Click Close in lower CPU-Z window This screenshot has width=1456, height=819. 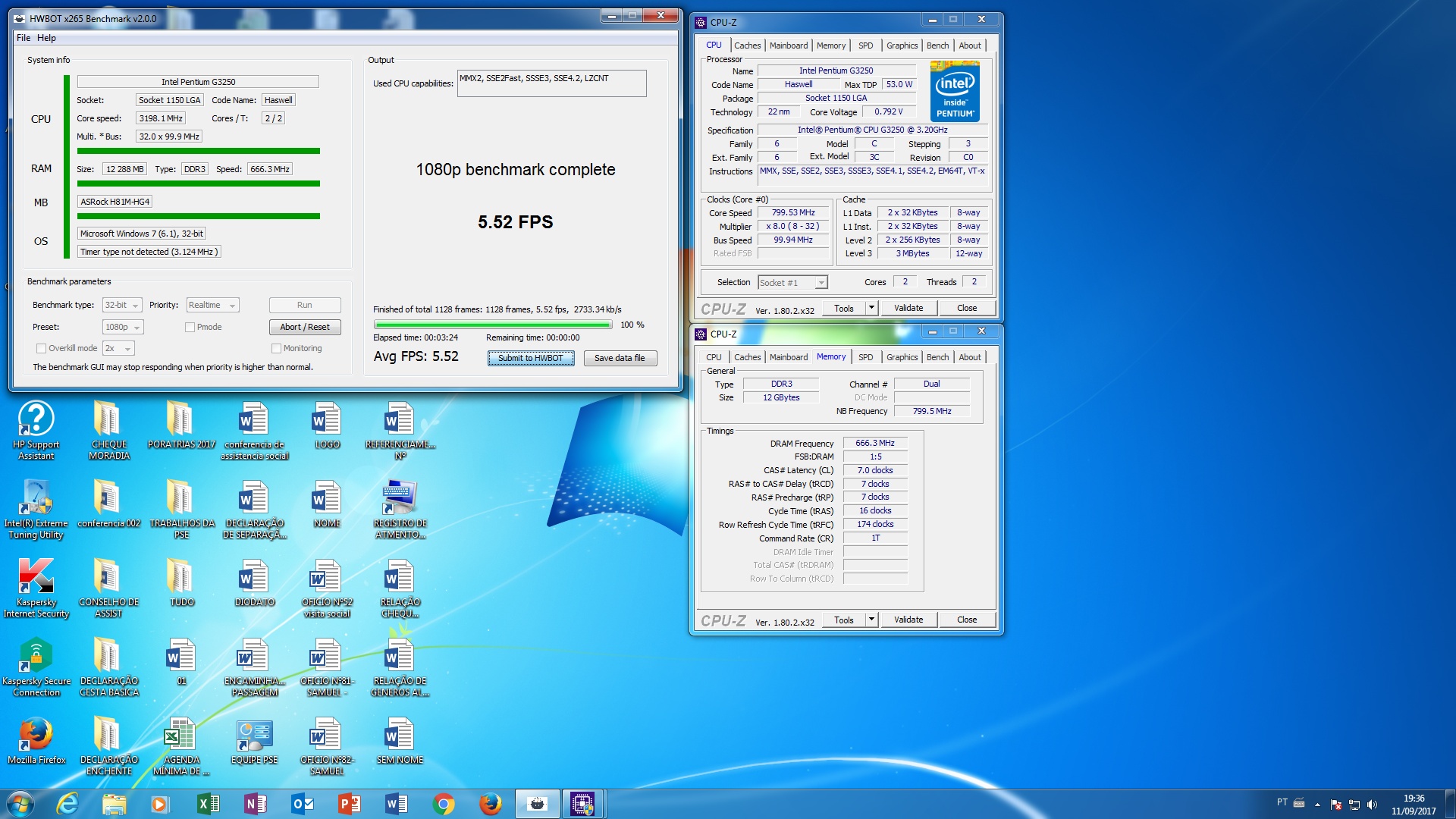tap(967, 620)
